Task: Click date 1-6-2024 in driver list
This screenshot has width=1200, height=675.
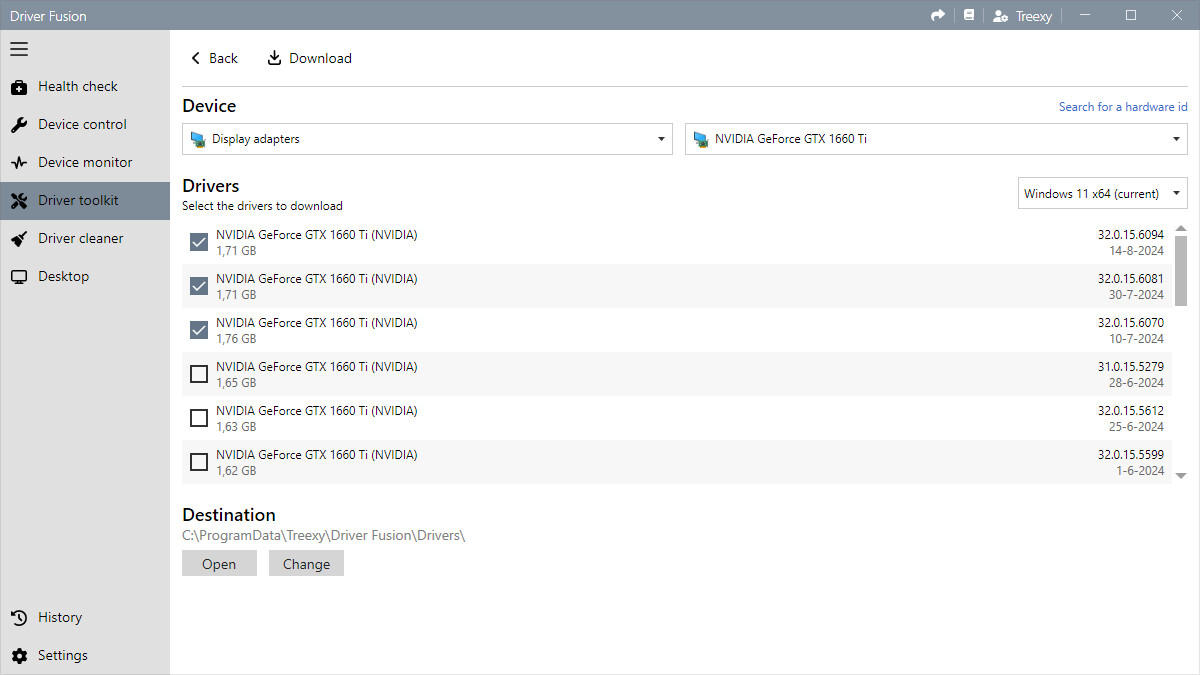Action: click(x=1141, y=471)
